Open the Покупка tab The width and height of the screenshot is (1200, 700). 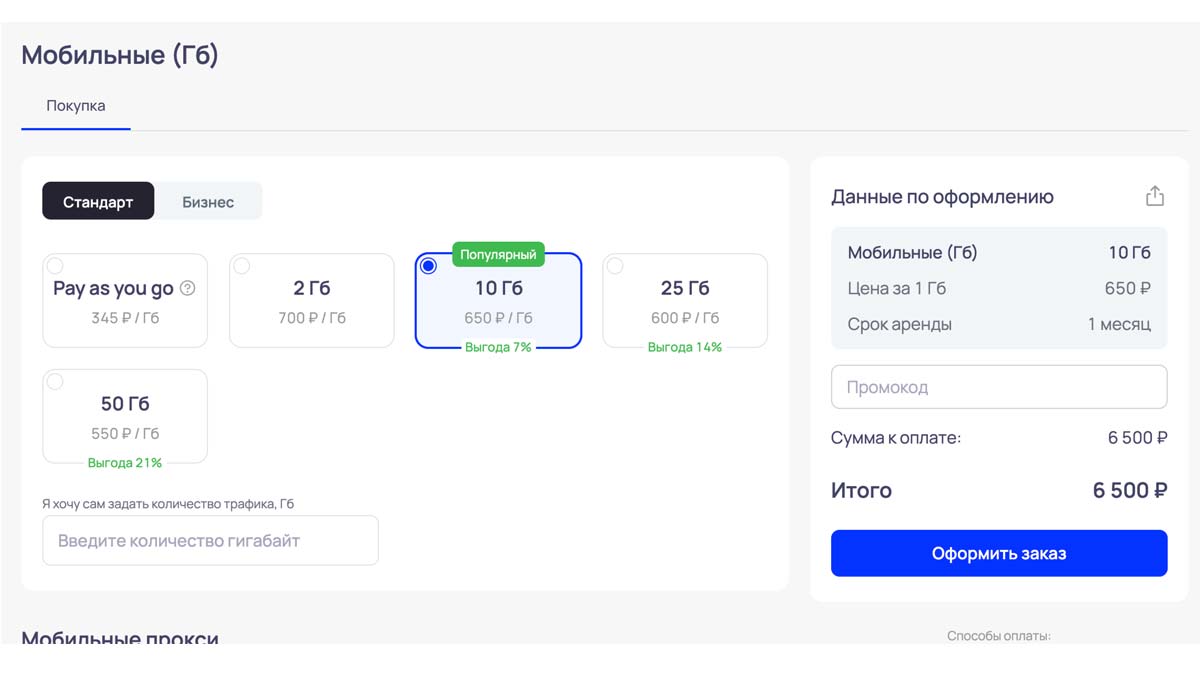[76, 106]
